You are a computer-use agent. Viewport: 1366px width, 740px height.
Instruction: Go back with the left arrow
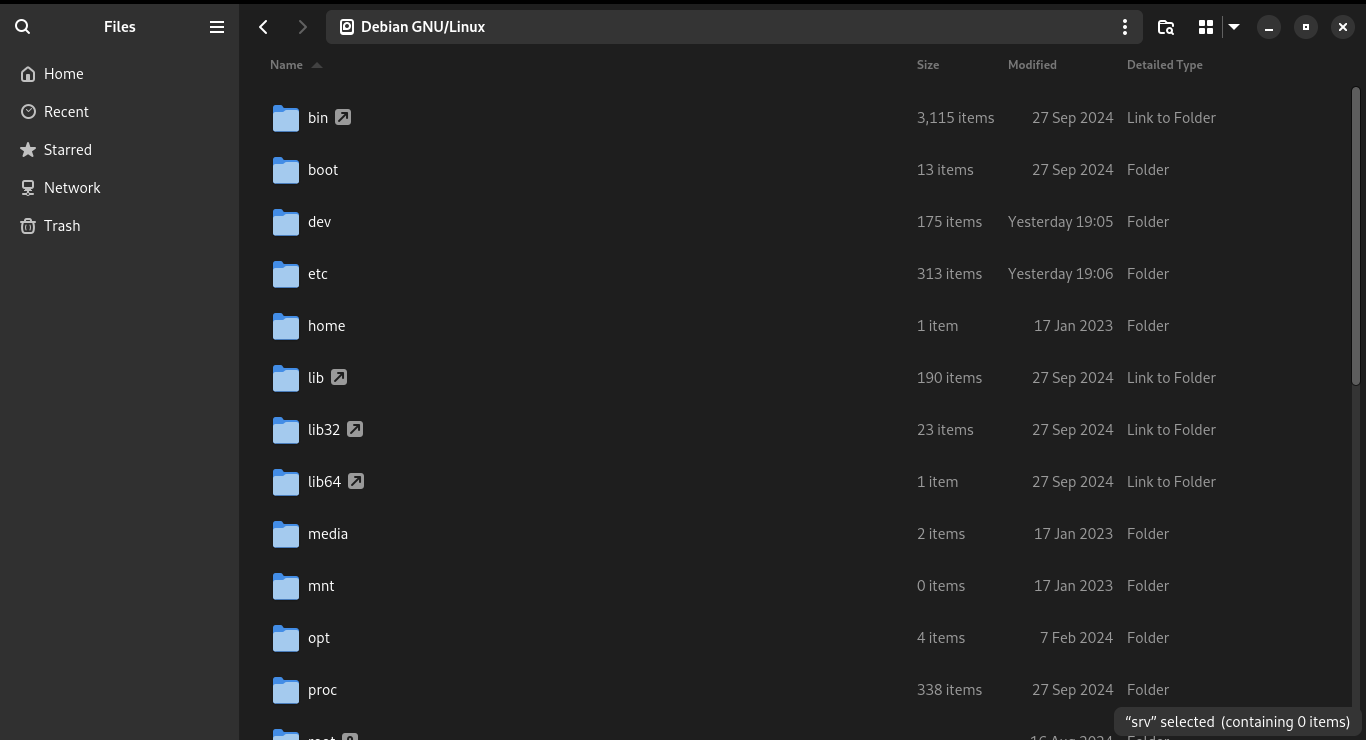coord(264,27)
